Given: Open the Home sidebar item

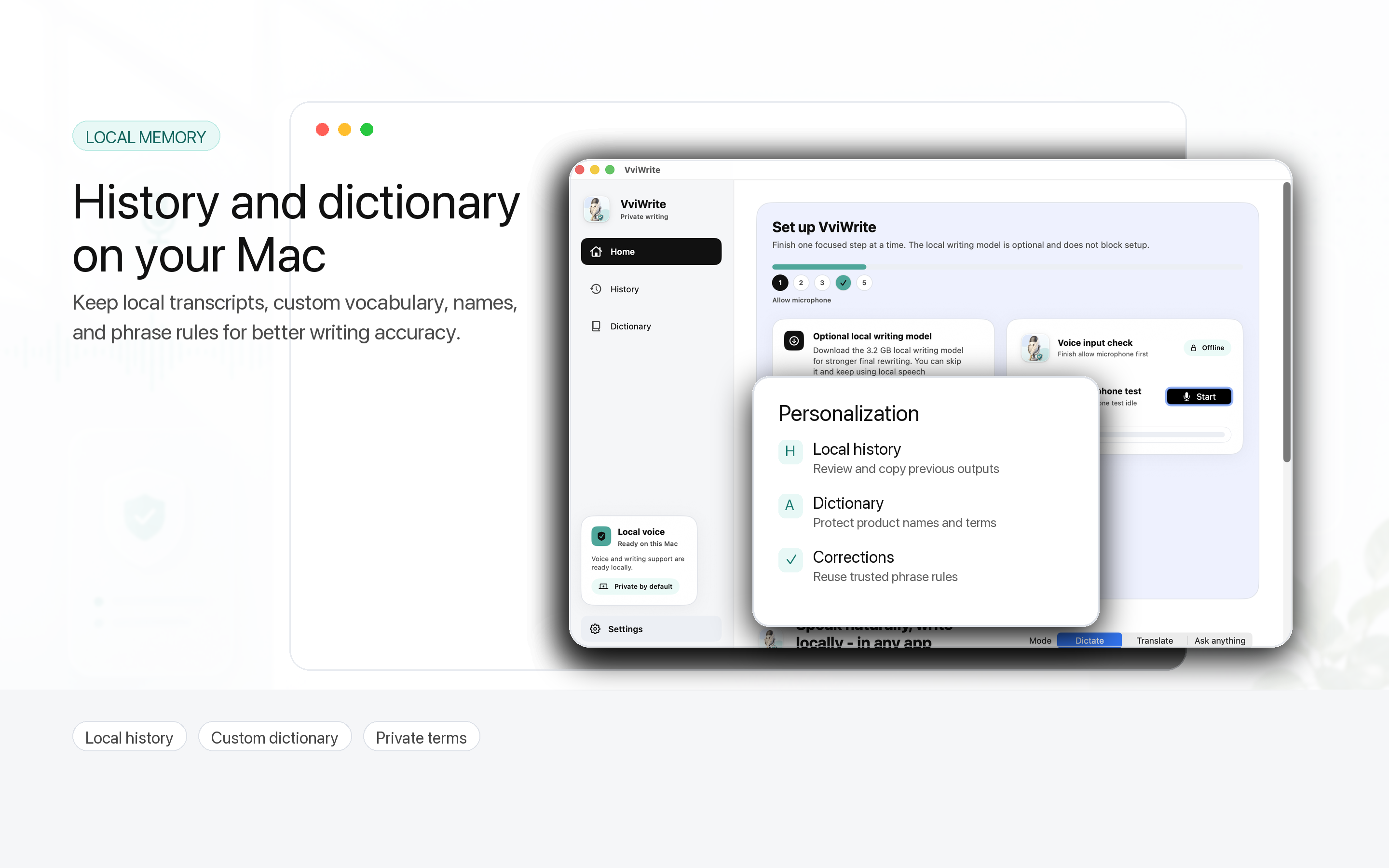Looking at the screenshot, I should [x=650, y=251].
